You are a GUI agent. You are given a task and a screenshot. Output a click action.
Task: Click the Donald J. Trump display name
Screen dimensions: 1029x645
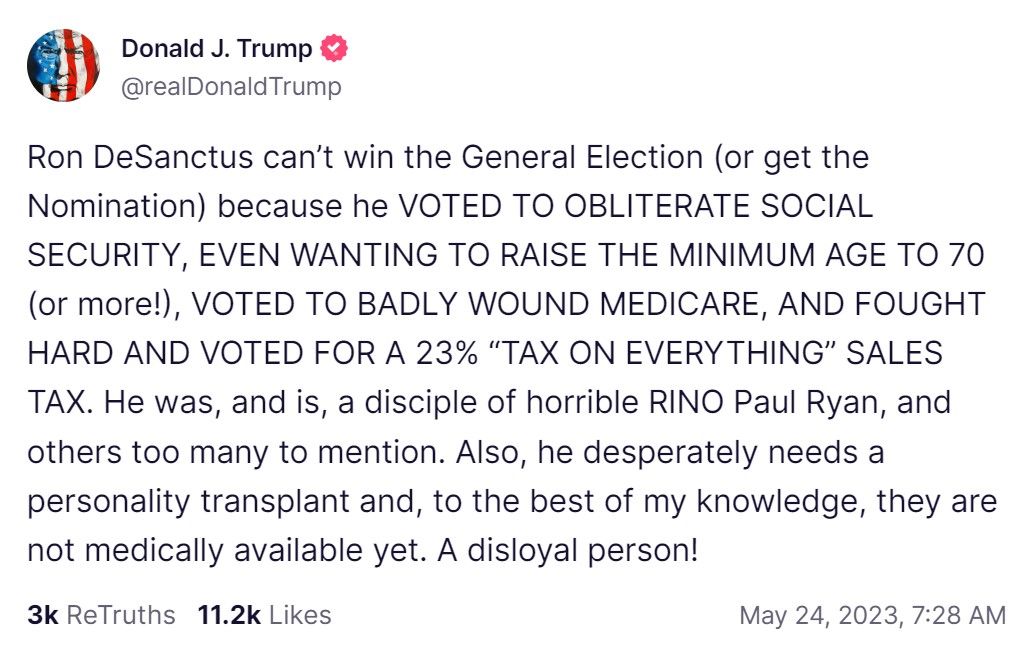tap(216, 48)
